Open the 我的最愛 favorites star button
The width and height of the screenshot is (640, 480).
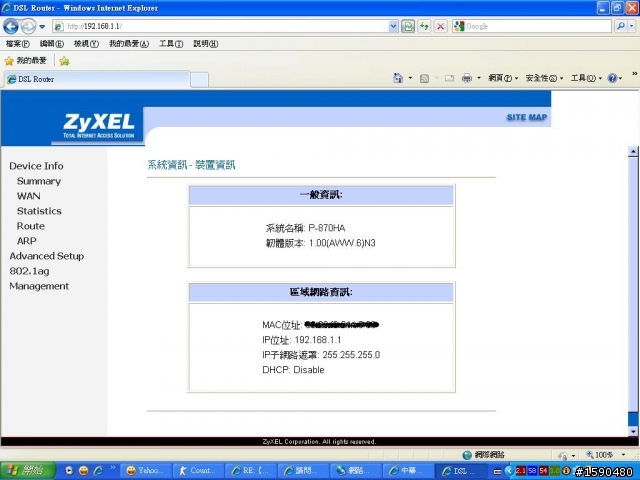coord(25,61)
